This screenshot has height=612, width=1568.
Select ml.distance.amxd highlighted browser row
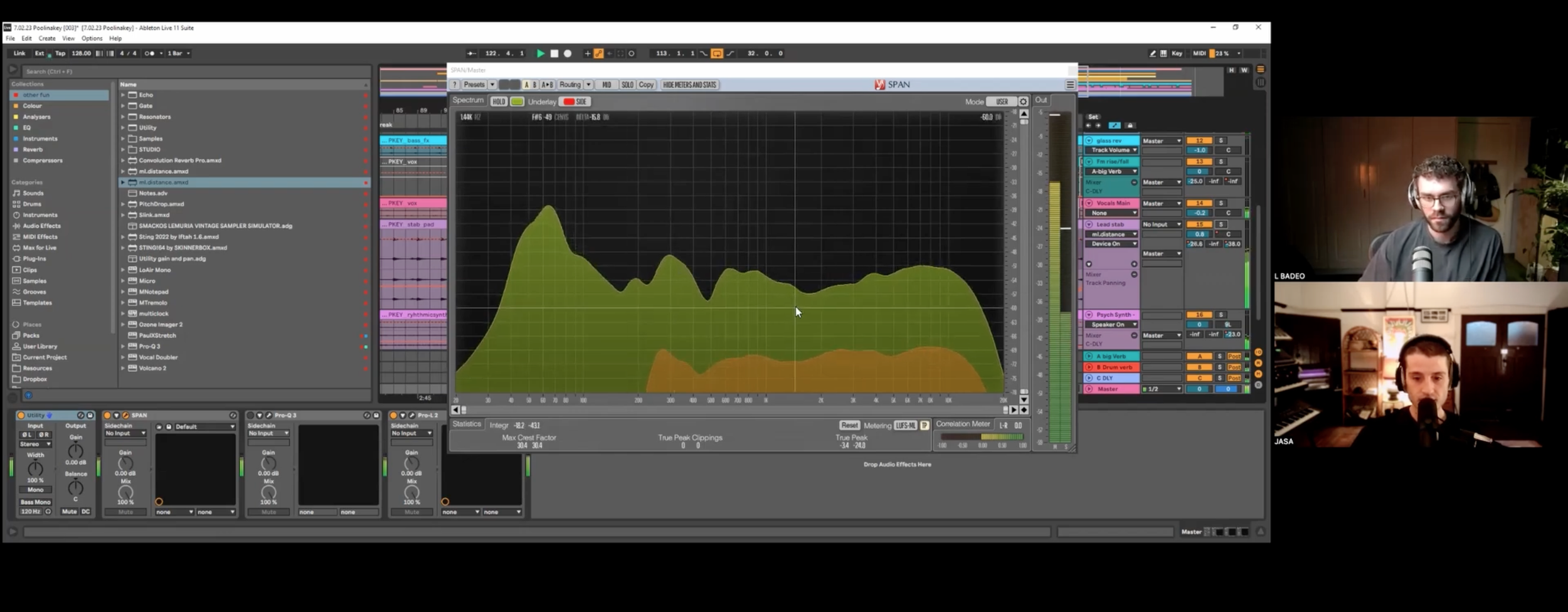click(245, 182)
